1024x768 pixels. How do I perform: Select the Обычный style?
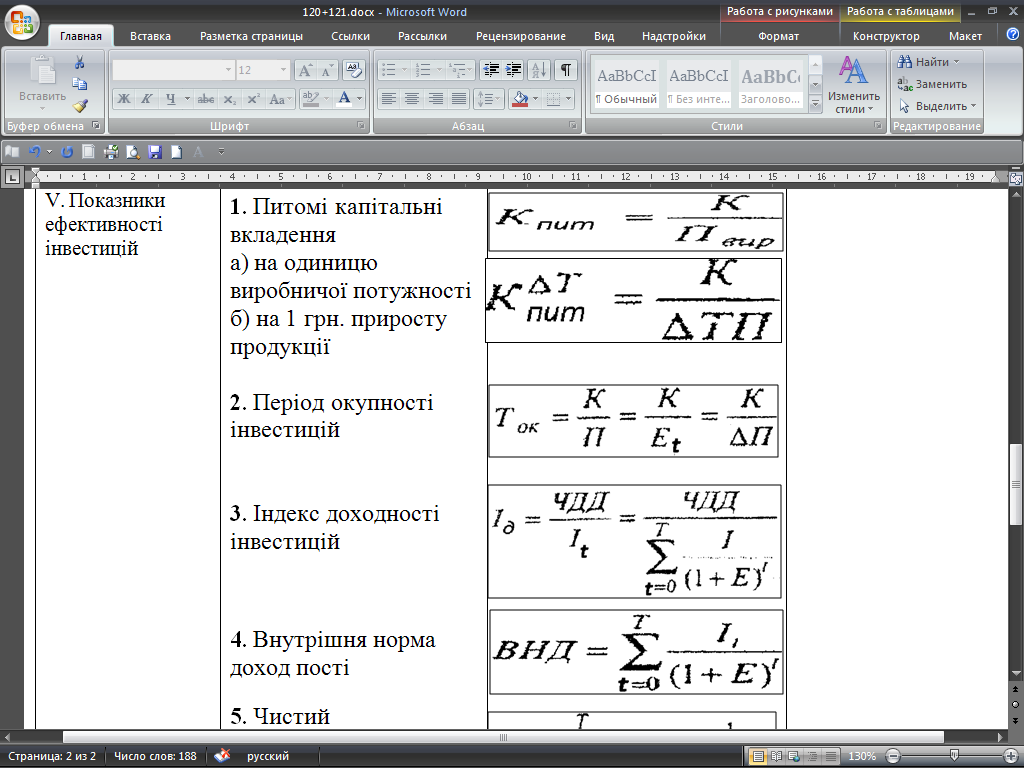click(x=626, y=85)
